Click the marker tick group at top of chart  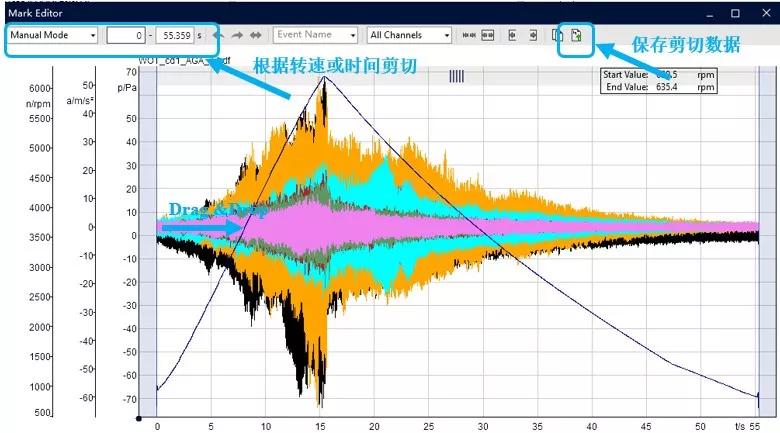(456, 76)
